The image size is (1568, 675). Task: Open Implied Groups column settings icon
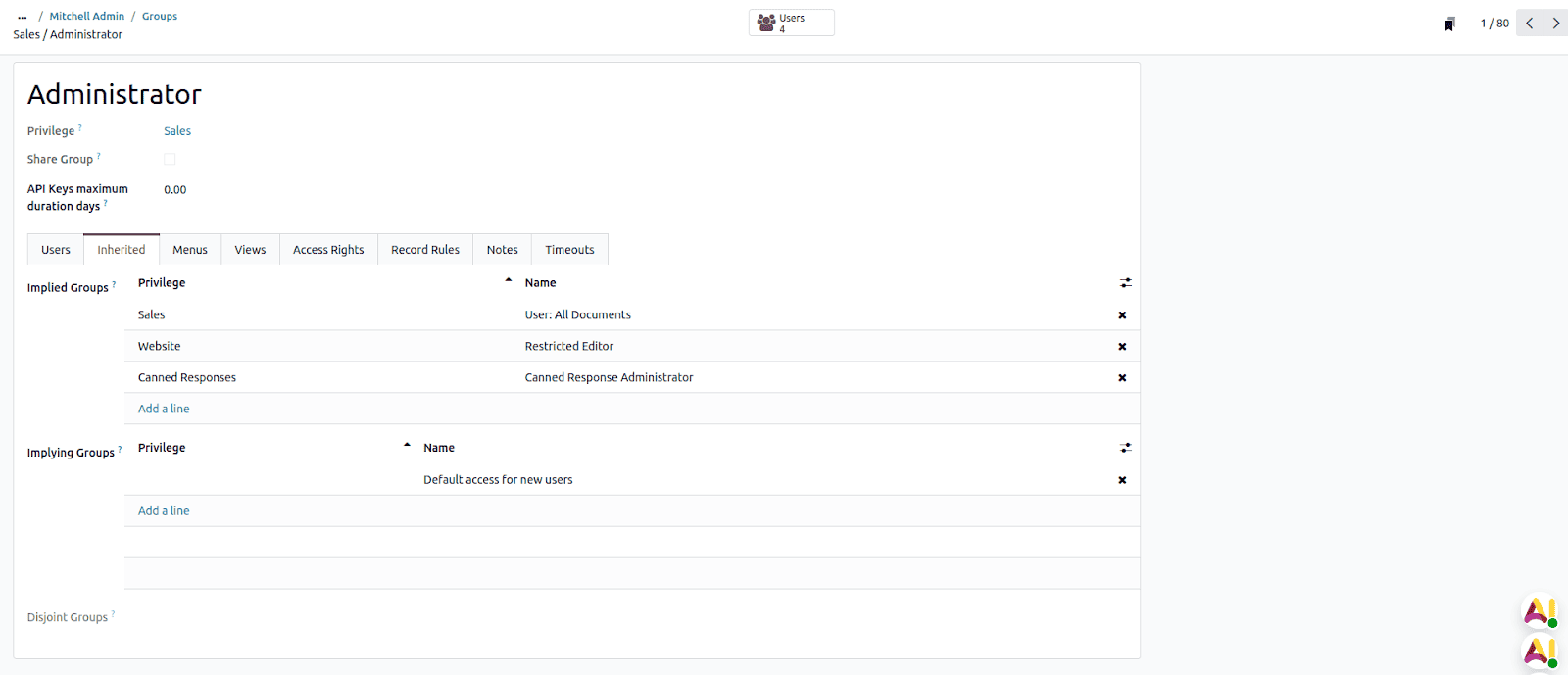[1125, 283]
